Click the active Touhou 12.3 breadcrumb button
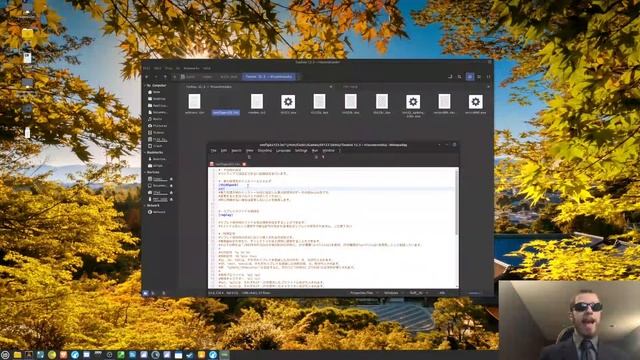 click(x=270, y=76)
